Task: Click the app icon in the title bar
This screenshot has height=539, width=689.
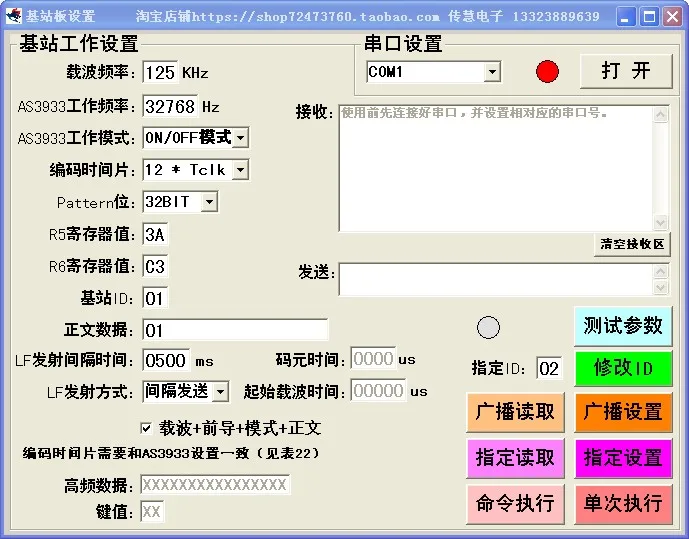Action: tap(14, 16)
